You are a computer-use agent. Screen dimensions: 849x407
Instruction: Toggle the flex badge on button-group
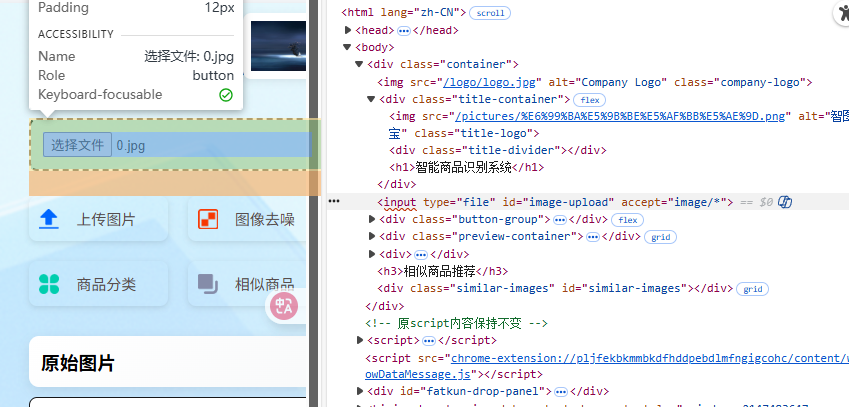point(628,220)
